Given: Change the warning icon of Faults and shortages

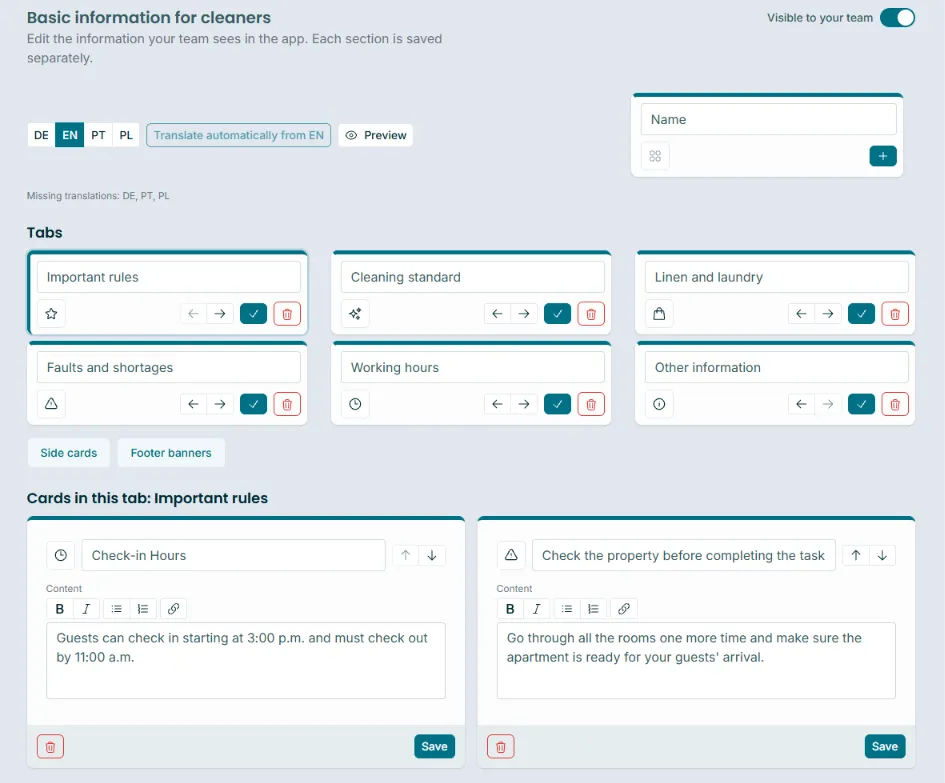Looking at the screenshot, I should tap(51, 404).
